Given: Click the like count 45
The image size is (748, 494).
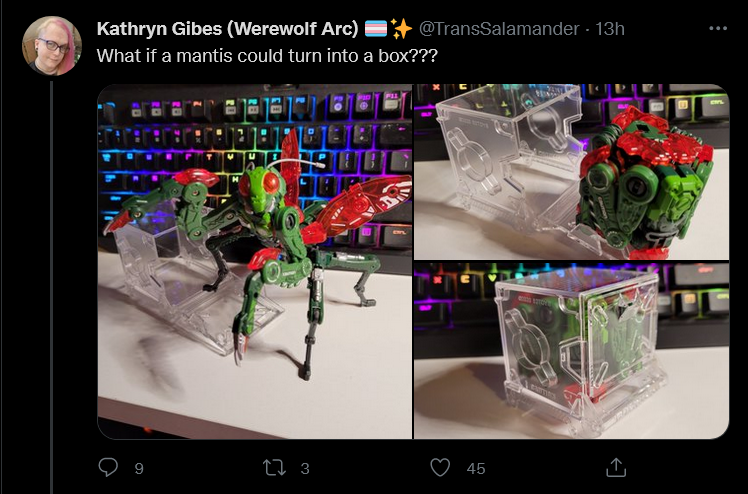Looking at the screenshot, I should 476,468.
